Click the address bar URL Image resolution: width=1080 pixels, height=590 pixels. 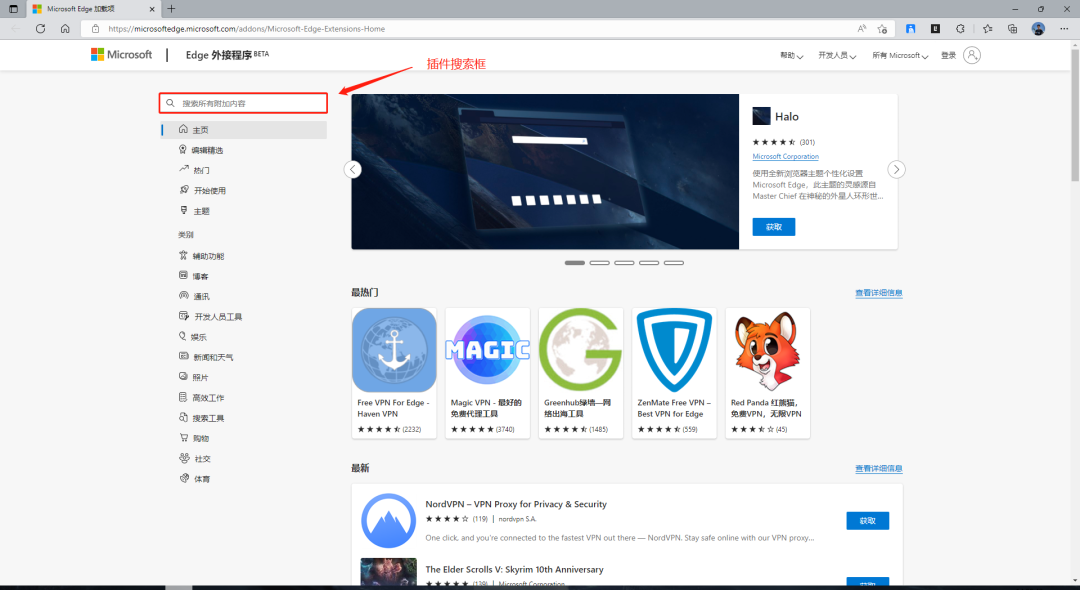click(247, 29)
